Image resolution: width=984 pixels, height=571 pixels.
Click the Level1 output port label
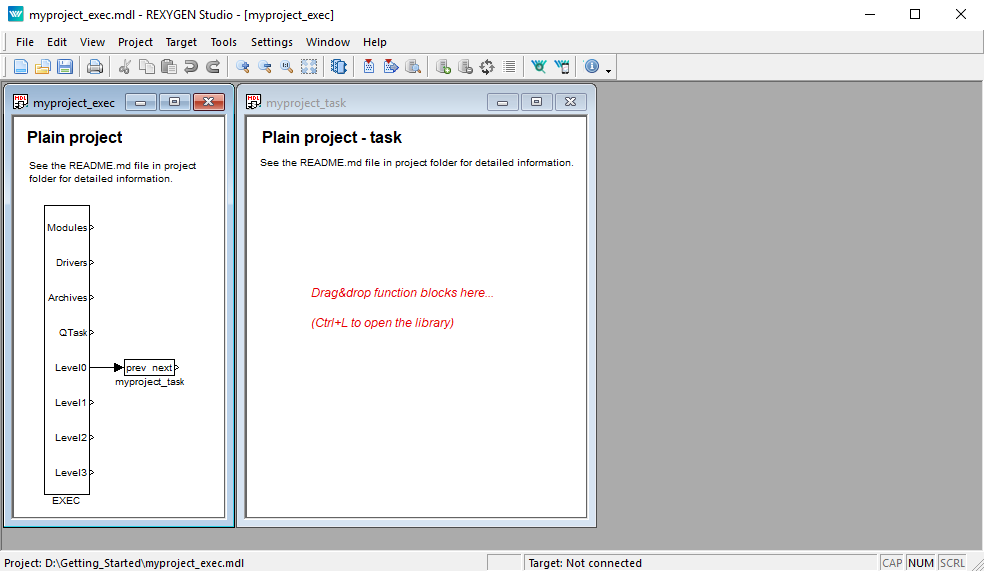[x=71, y=403]
